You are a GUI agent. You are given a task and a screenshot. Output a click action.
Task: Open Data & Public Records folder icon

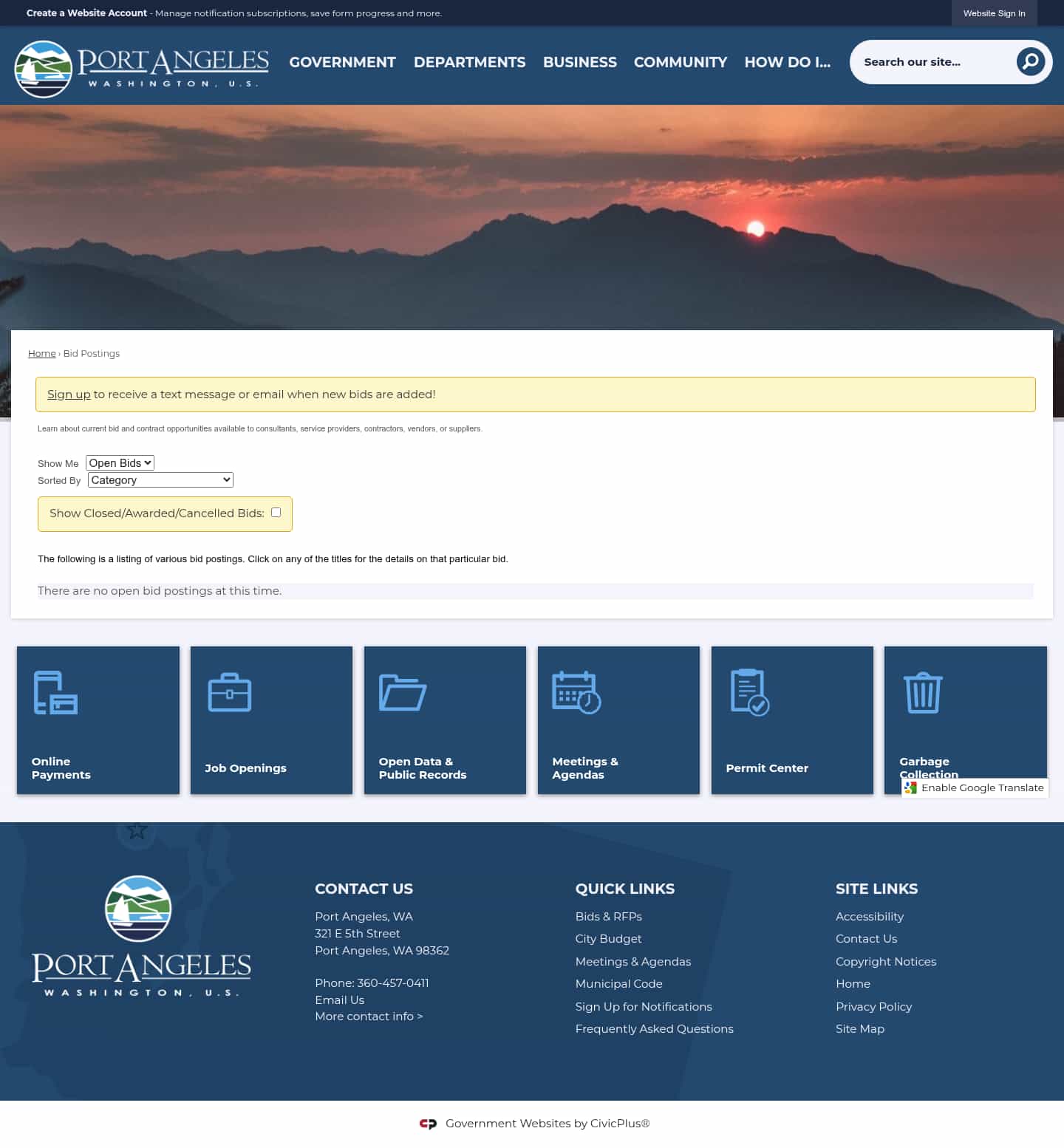pyautogui.click(x=402, y=693)
